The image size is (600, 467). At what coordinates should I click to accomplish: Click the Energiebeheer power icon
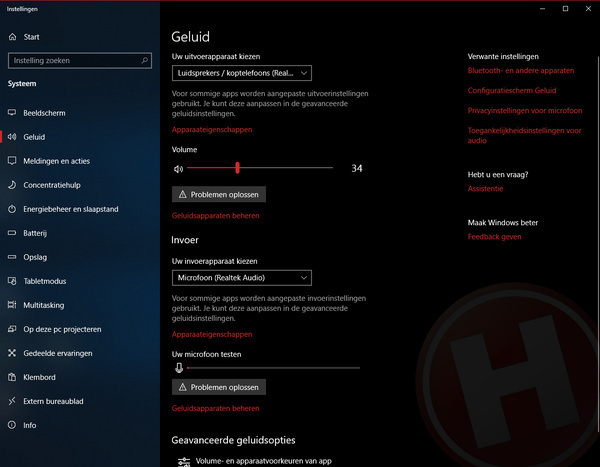[x=12, y=209]
